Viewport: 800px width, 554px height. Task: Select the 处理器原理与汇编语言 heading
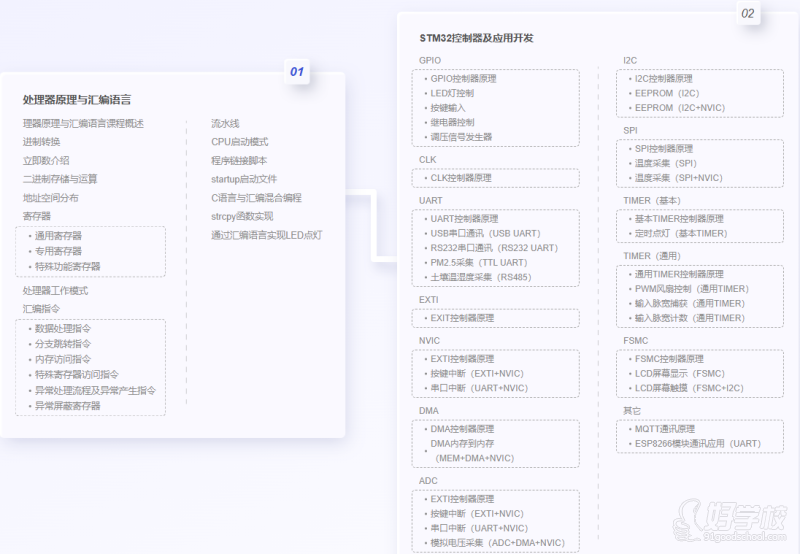77,100
